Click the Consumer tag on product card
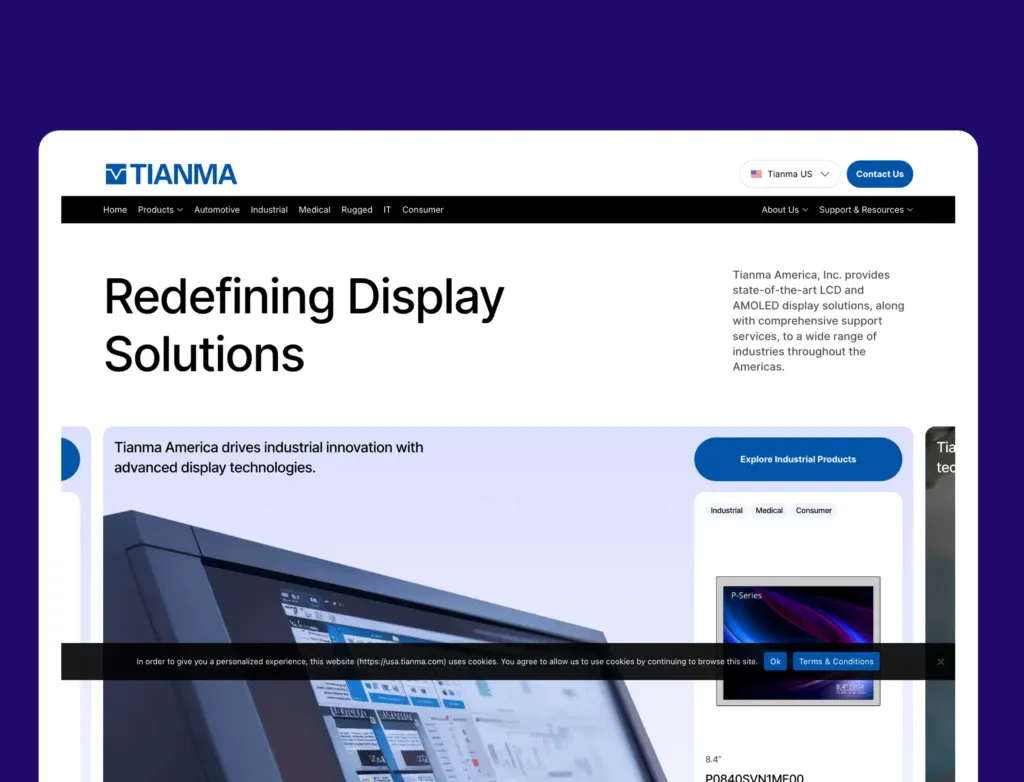Image resolution: width=1024 pixels, height=782 pixels. click(x=813, y=510)
